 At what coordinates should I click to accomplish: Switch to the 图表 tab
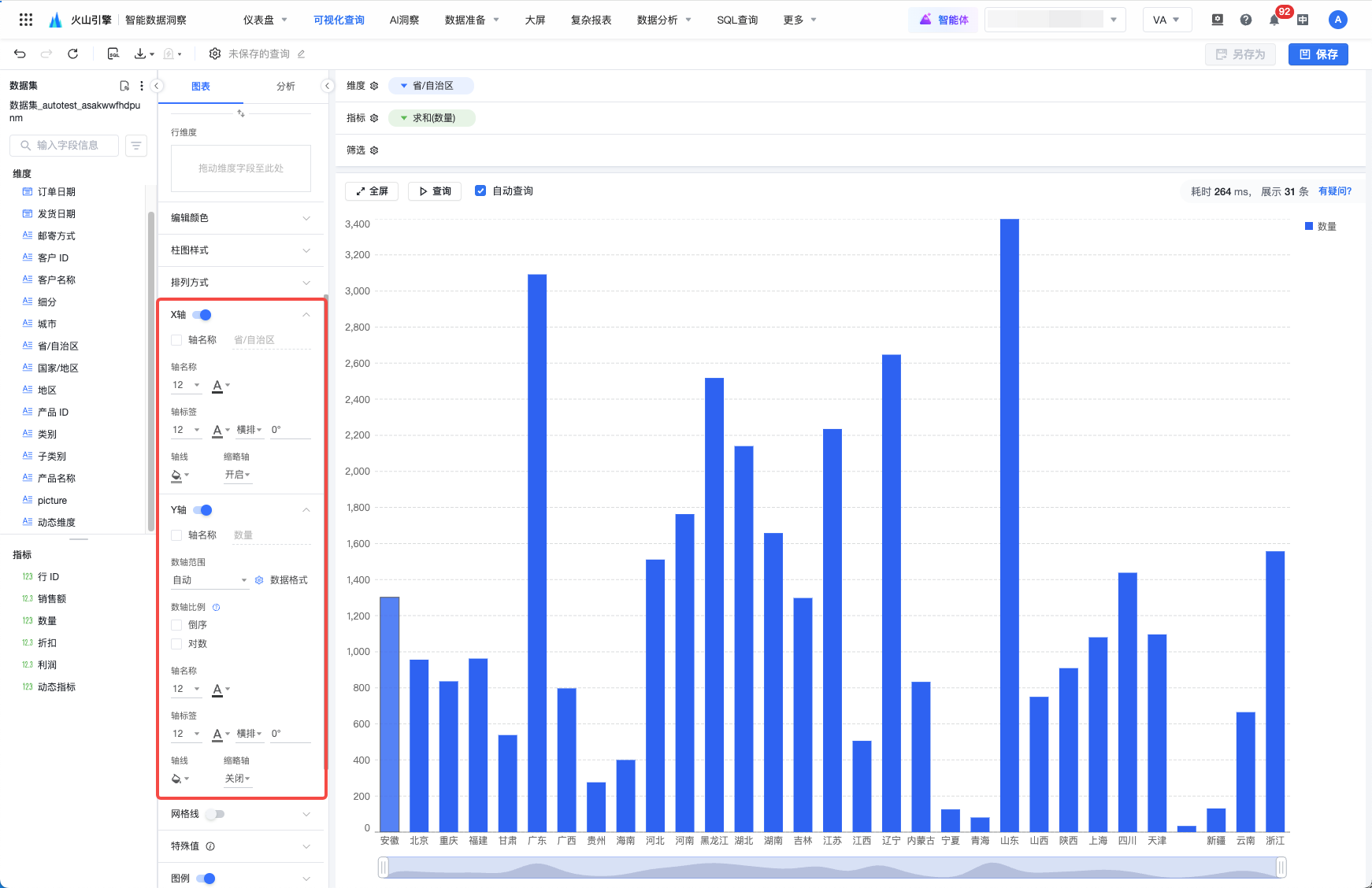[x=201, y=87]
